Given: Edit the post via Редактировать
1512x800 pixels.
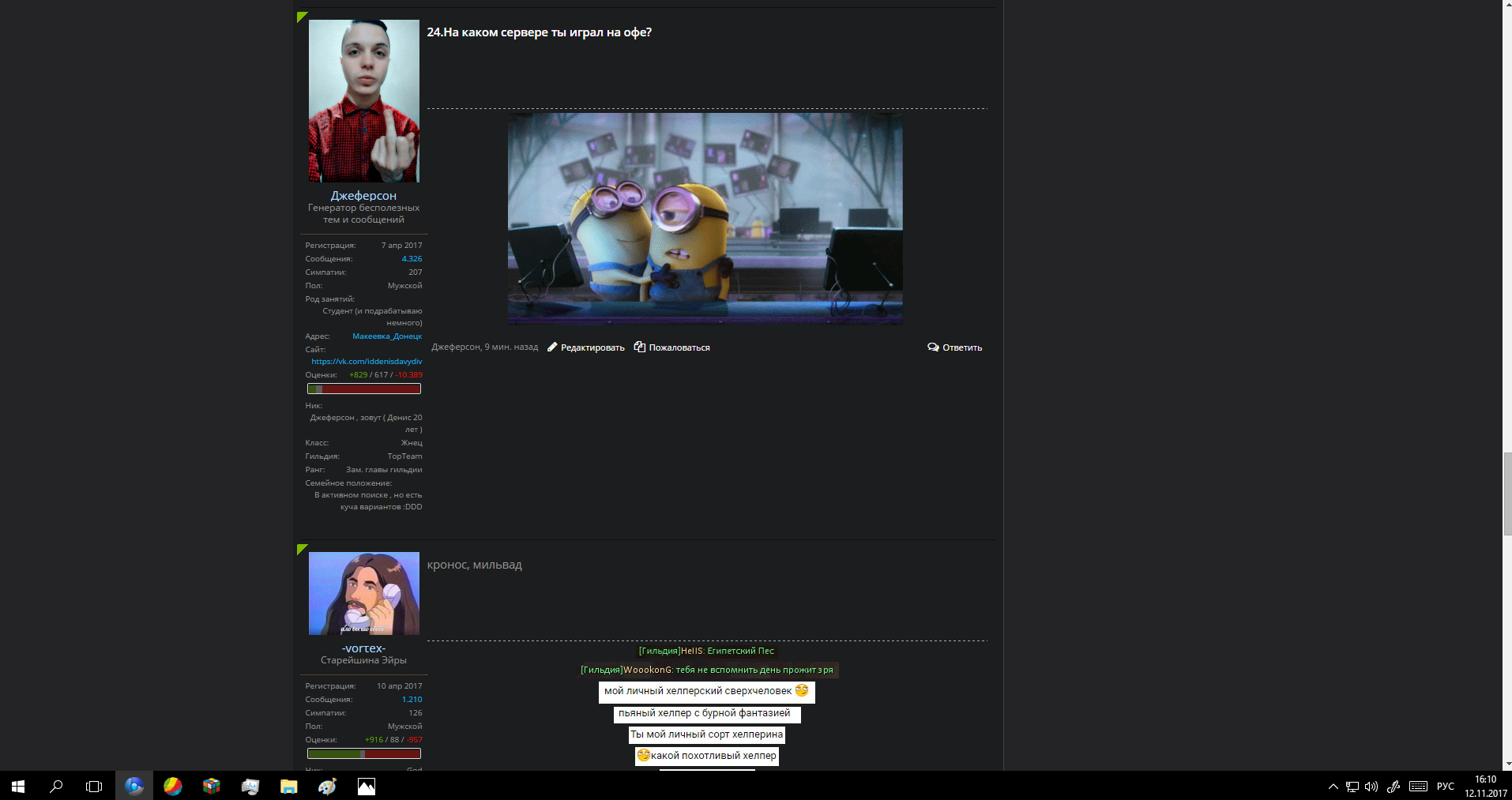Looking at the screenshot, I should pos(592,347).
